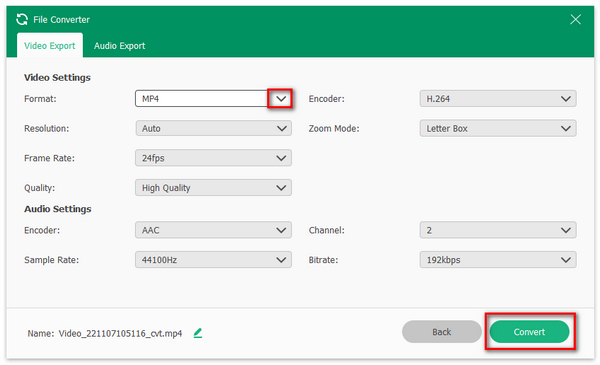This screenshot has width=600, height=365.
Task: Switch to the Video Export tab
Action: tap(50, 46)
